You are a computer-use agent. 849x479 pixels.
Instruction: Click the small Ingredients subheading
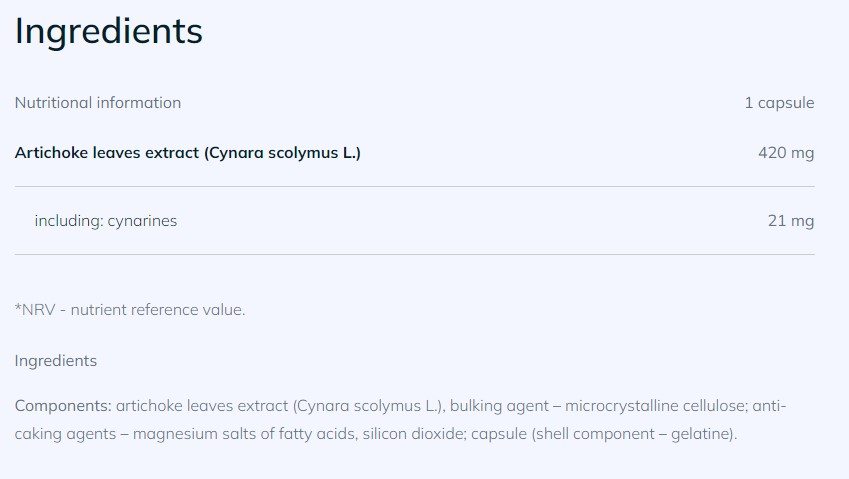point(56,361)
